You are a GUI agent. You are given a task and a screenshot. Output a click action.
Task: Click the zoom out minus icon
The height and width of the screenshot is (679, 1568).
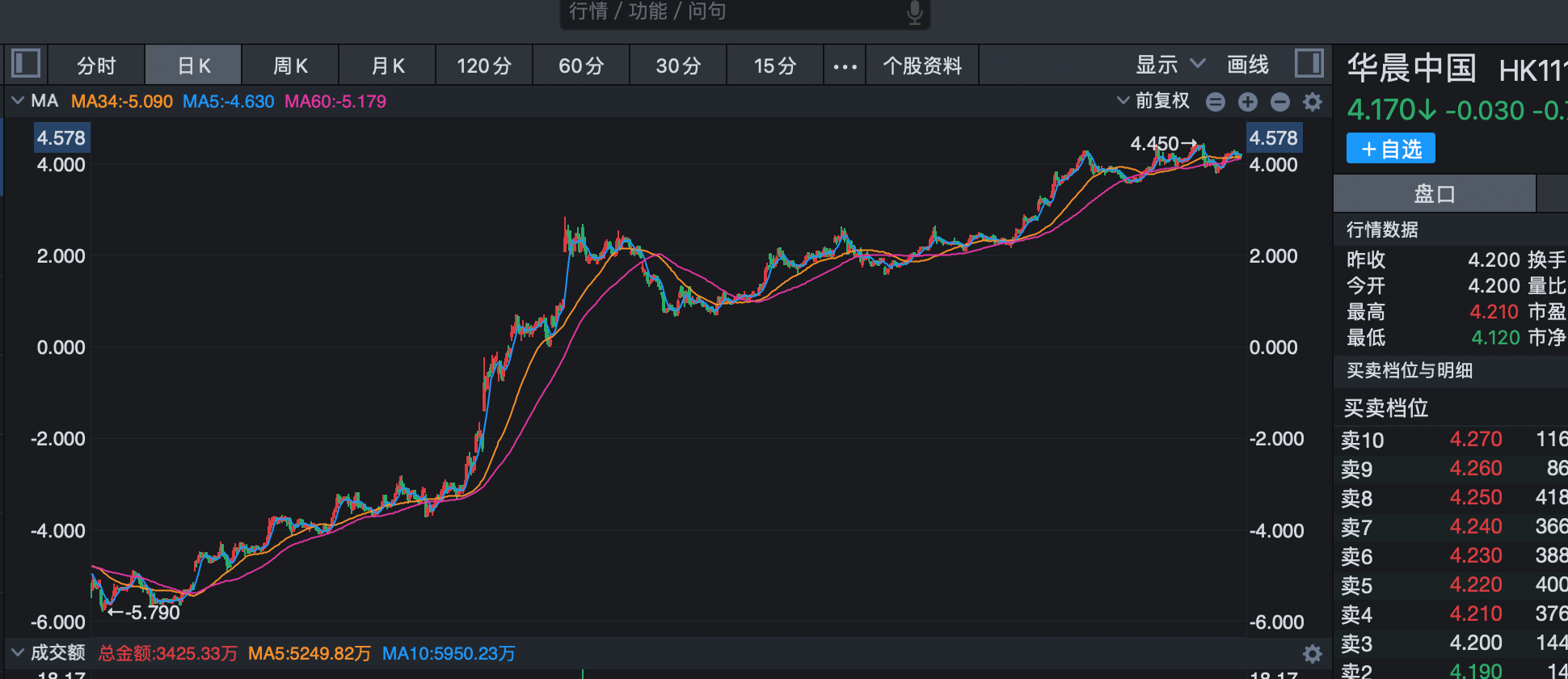click(x=1279, y=102)
